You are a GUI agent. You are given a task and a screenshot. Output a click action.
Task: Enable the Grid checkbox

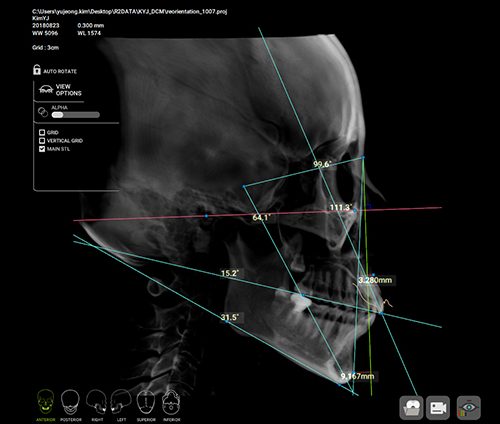click(42, 132)
